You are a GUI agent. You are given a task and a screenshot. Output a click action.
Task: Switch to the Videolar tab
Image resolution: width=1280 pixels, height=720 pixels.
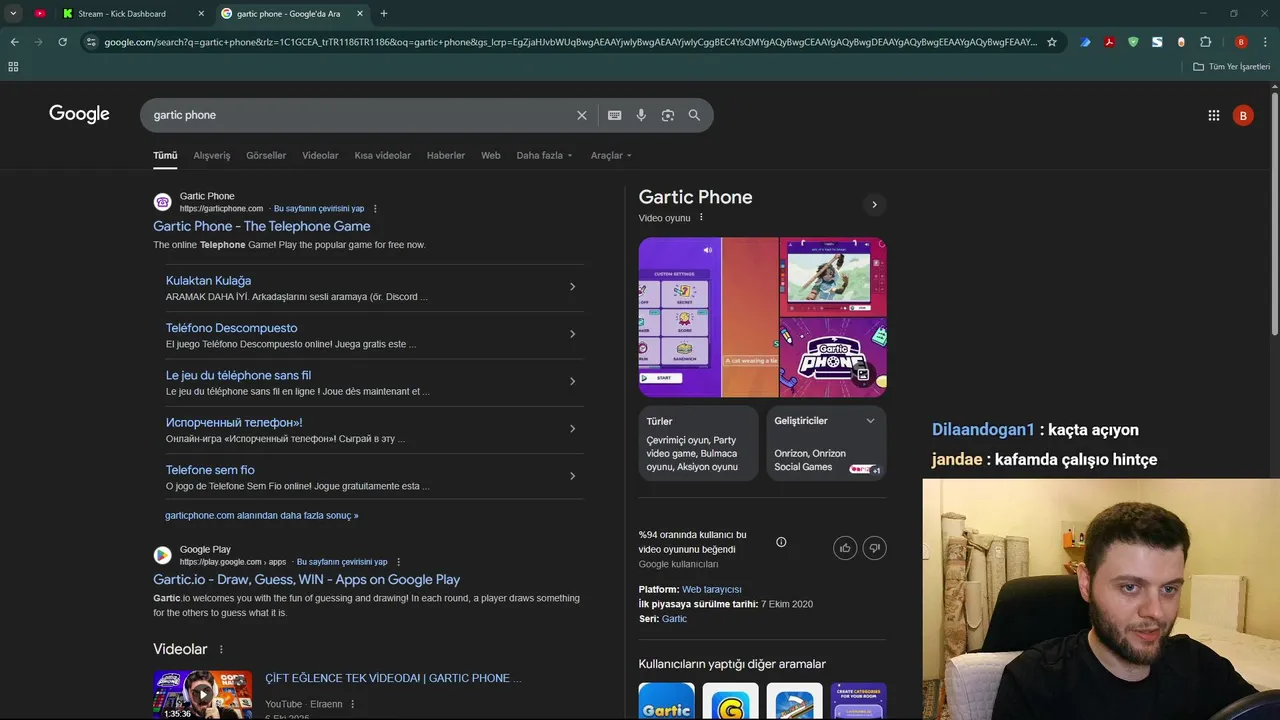pyautogui.click(x=320, y=155)
